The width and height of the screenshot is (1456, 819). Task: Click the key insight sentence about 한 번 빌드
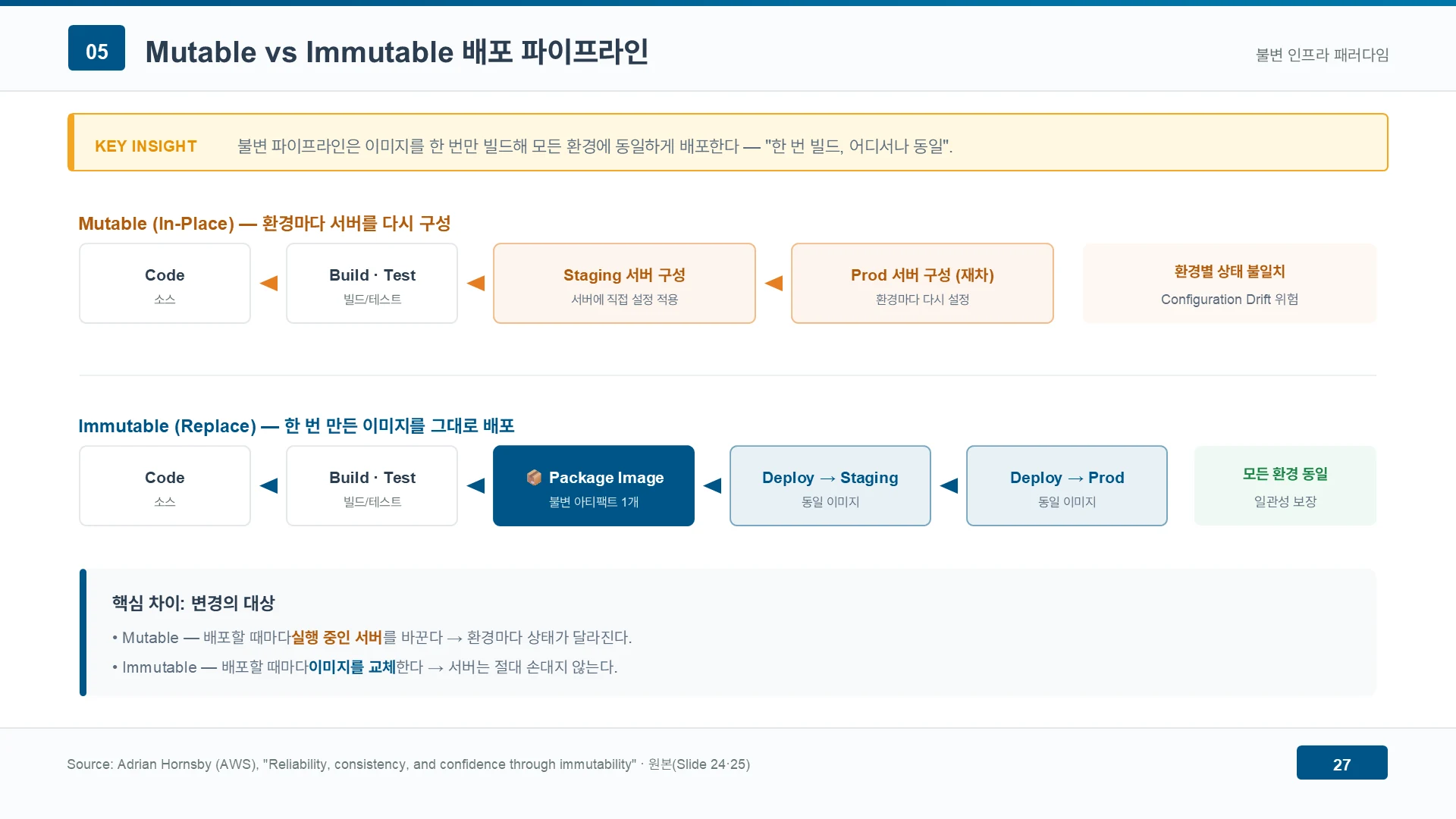(x=595, y=146)
